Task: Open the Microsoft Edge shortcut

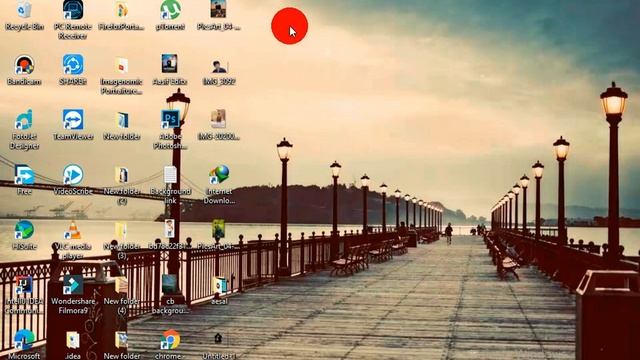Action: click(24, 340)
